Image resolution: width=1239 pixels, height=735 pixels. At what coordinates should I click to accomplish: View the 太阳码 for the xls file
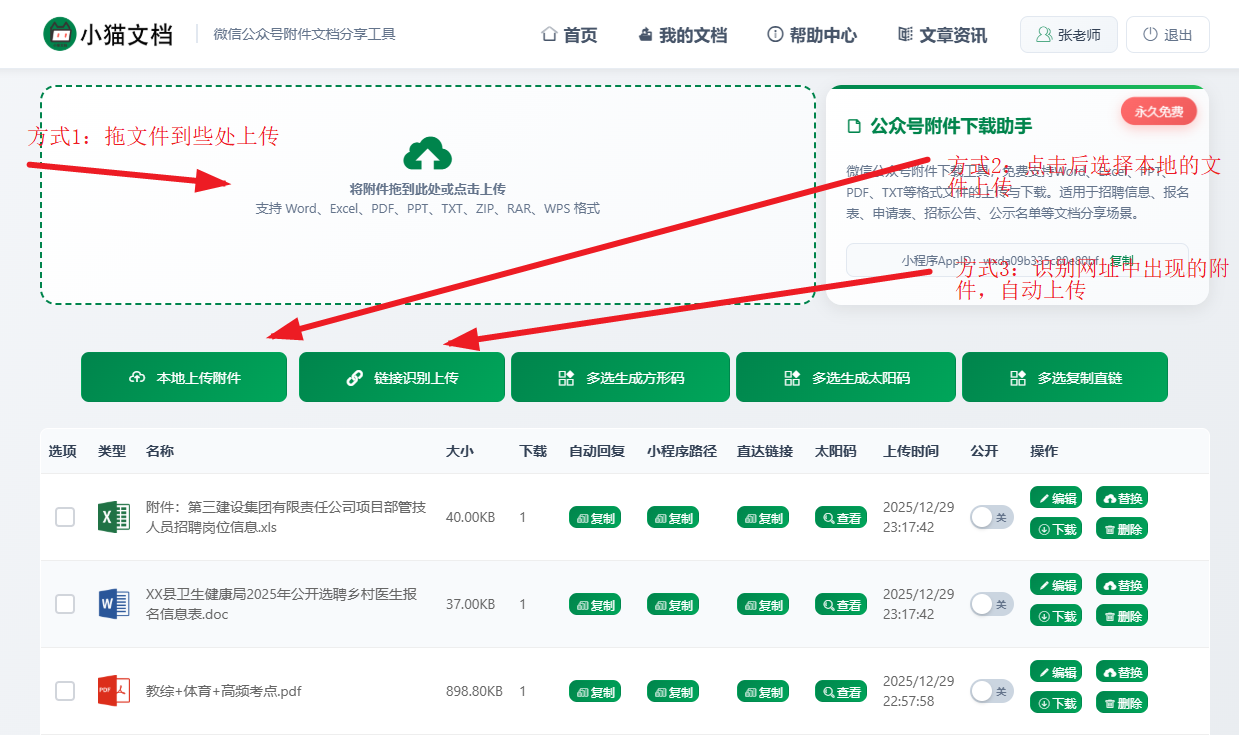tap(840, 518)
